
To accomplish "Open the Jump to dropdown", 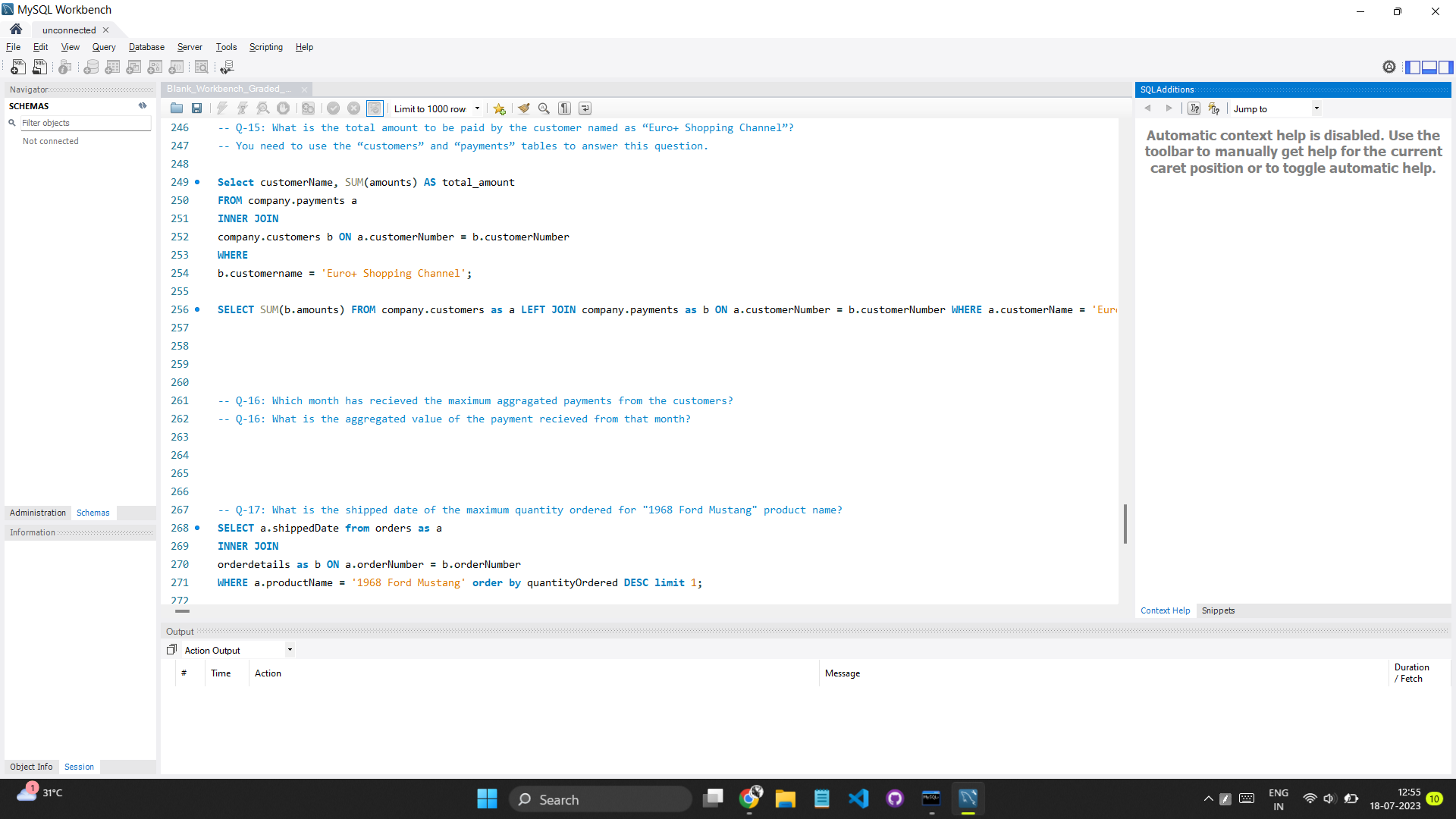I will click(x=1316, y=108).
